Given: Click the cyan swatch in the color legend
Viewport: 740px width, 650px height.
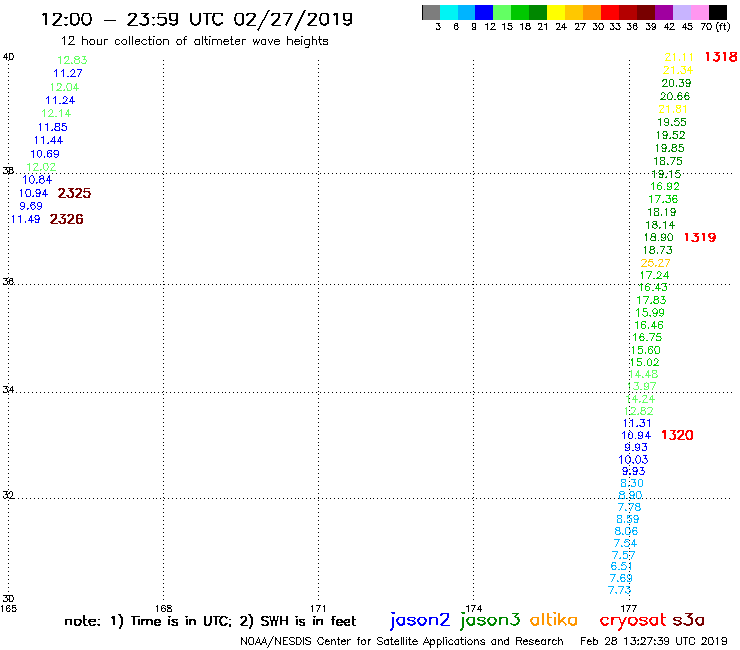Looking at the screenshot, I should point(449,12).
